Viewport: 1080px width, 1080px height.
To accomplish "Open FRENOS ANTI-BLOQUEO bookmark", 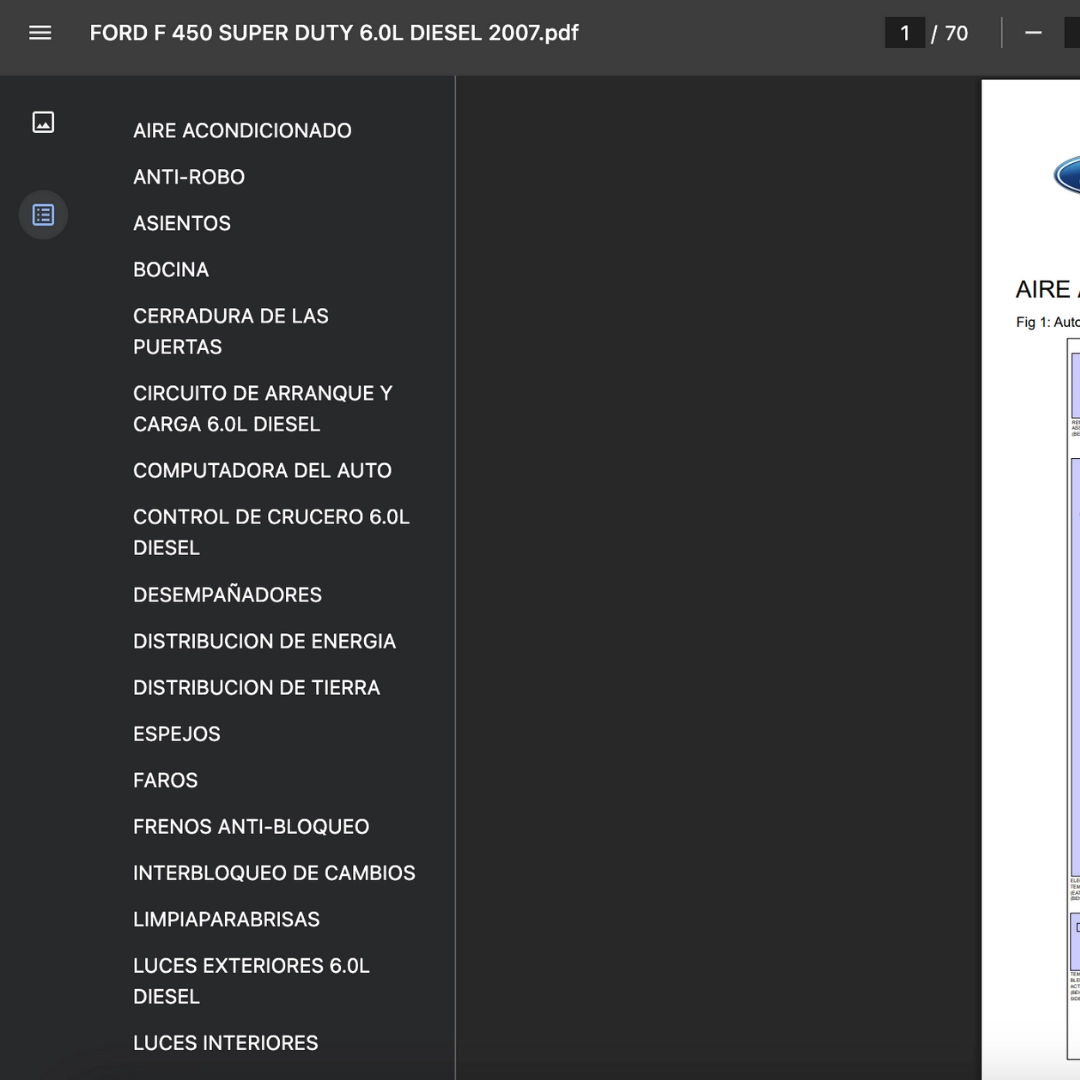I will [x=251, y=827].
